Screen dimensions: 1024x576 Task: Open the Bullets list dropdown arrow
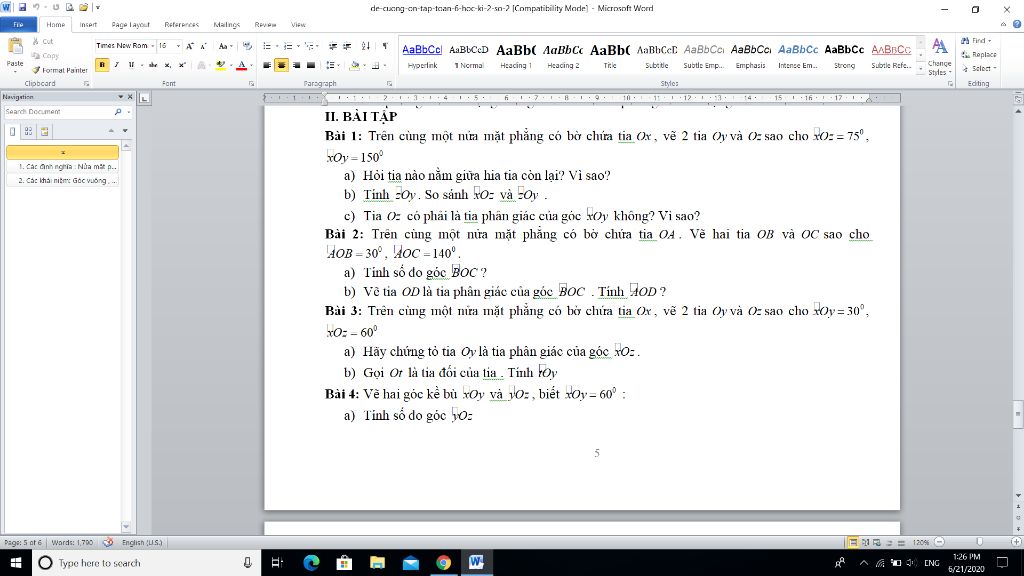(277, 46)
